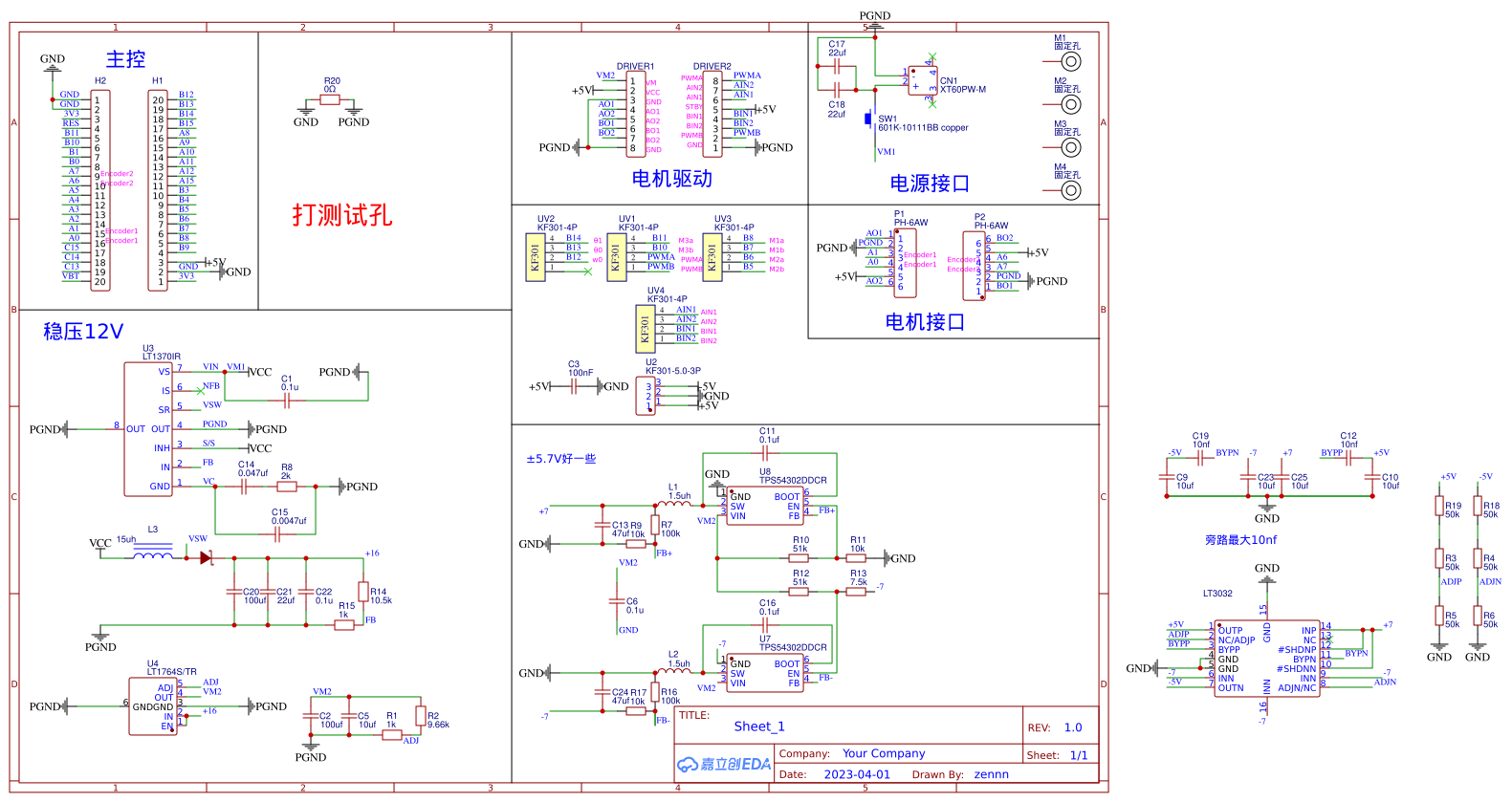
Task: Select the LT3032 regulator IC
Action: coord(1267,659)
